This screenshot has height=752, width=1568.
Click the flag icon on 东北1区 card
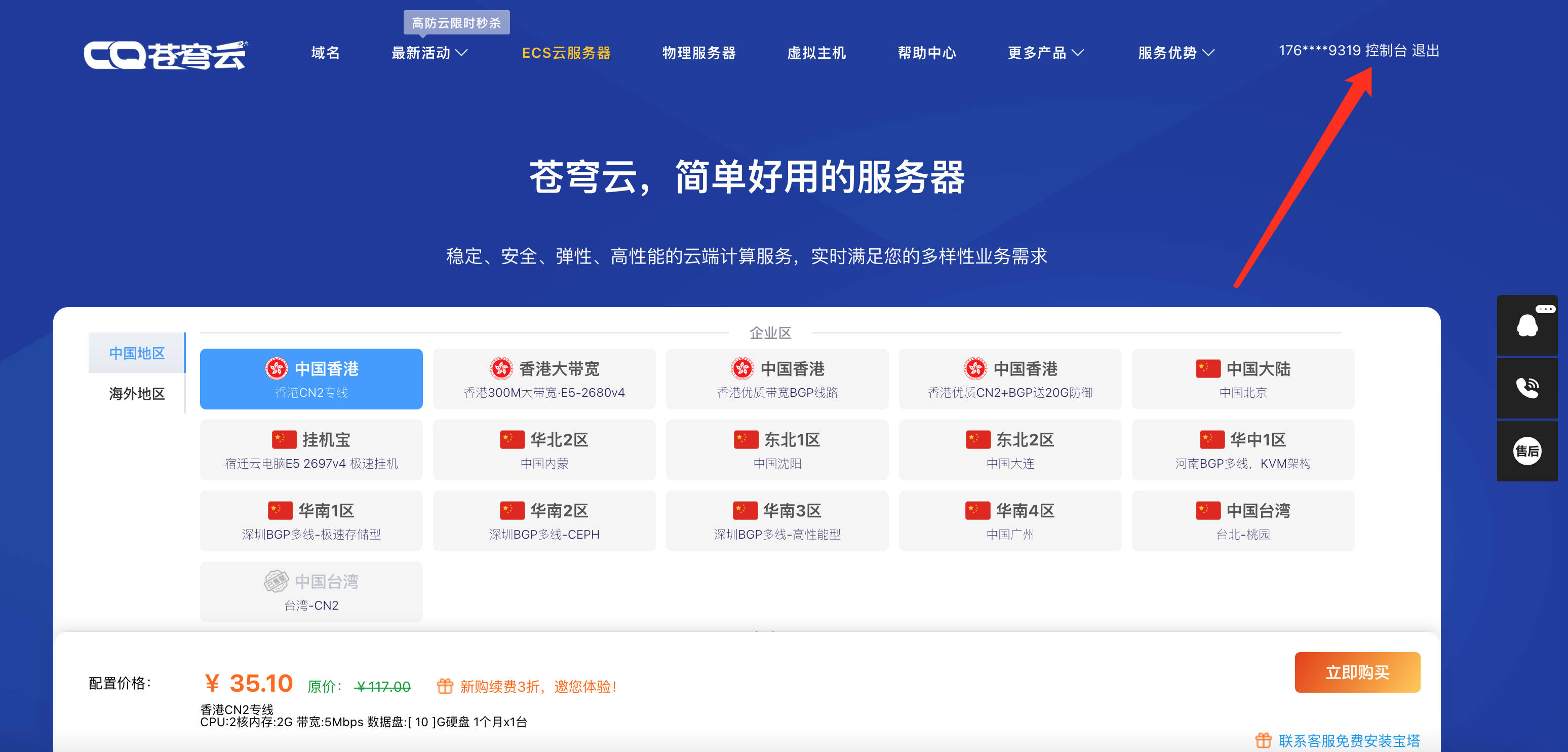pyautogui.click(x=746, y=440)
